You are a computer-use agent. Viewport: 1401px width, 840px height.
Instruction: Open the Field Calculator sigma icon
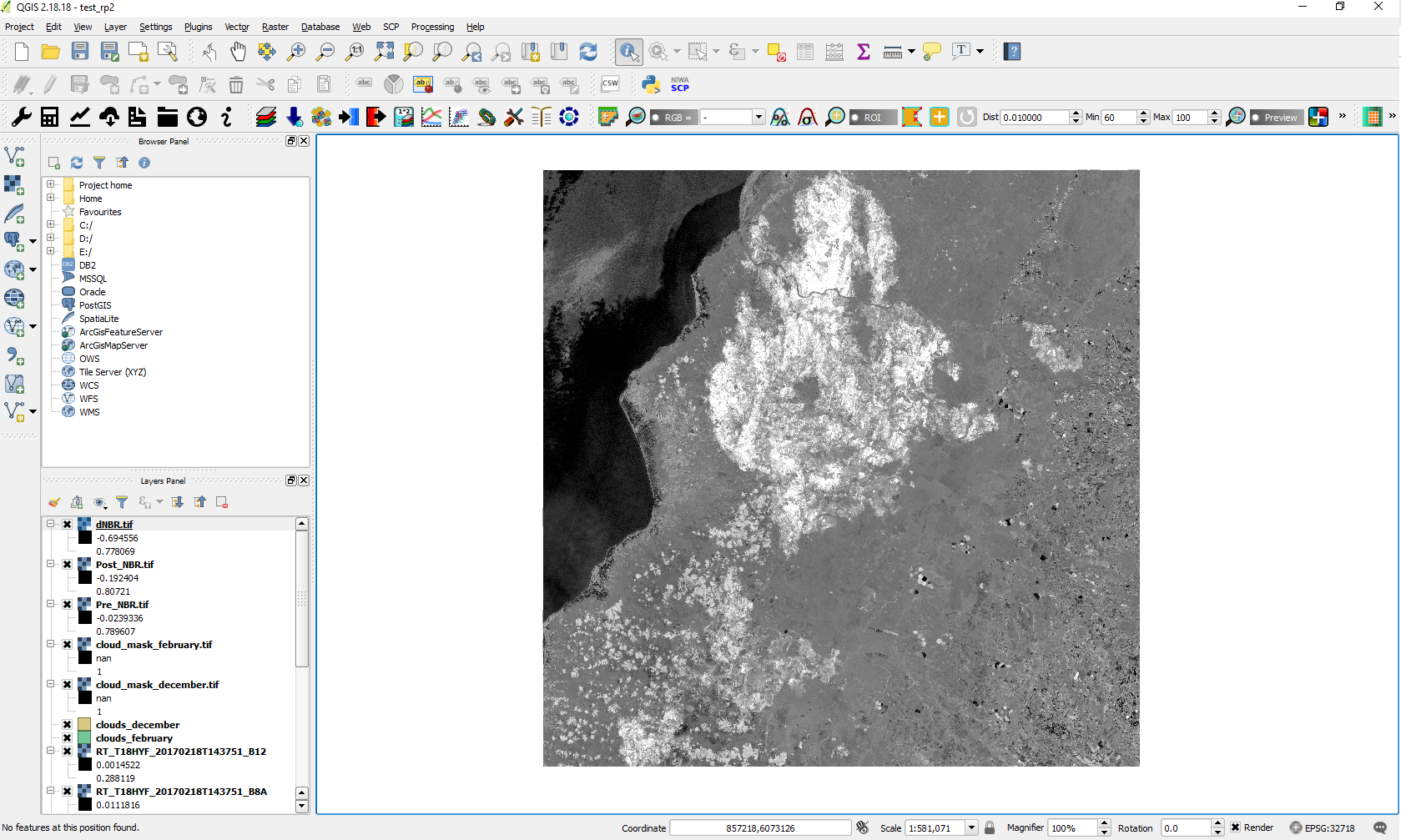pos(864,52)
